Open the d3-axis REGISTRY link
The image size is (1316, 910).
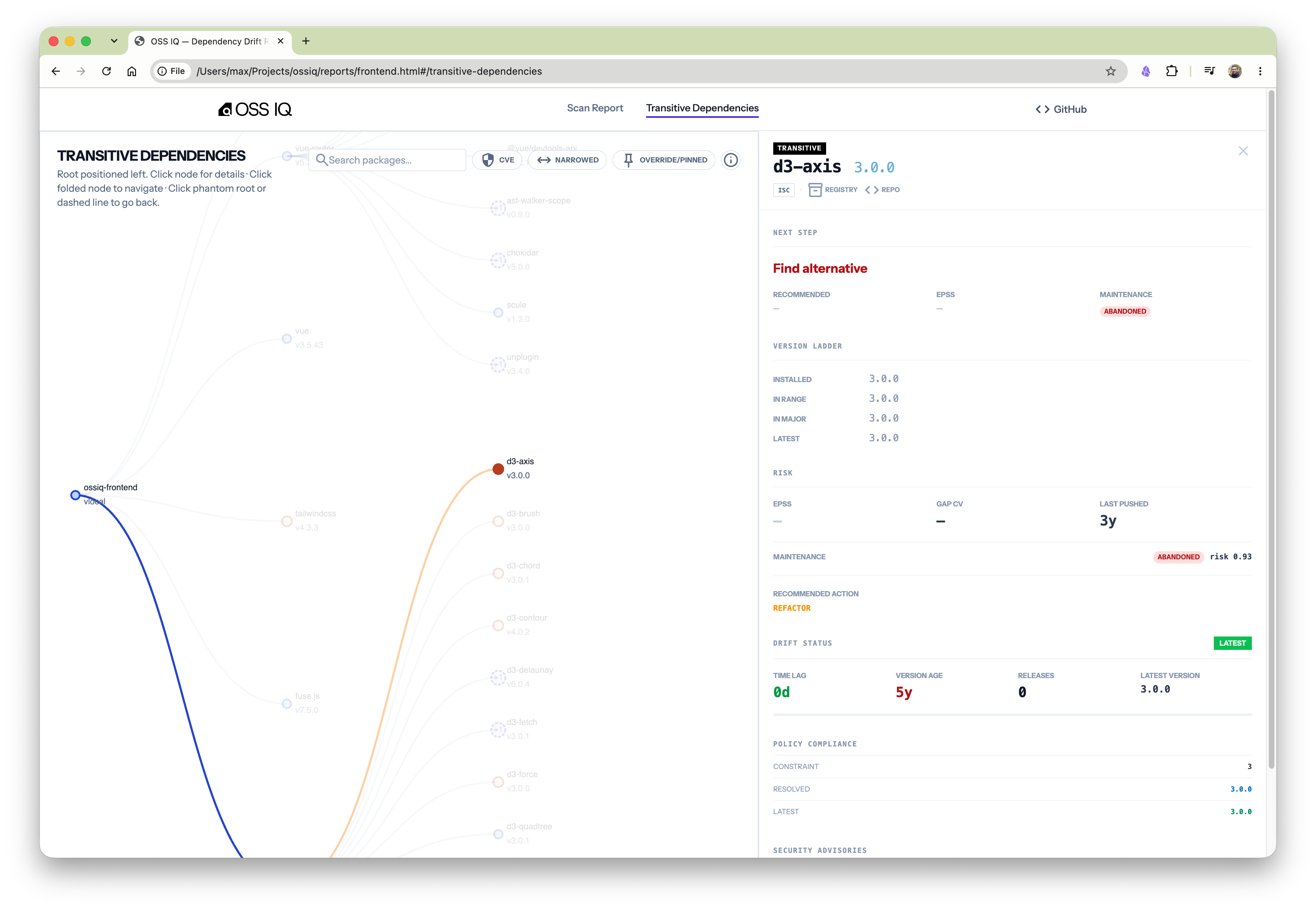pyautogui.click(x=833, y=190)
